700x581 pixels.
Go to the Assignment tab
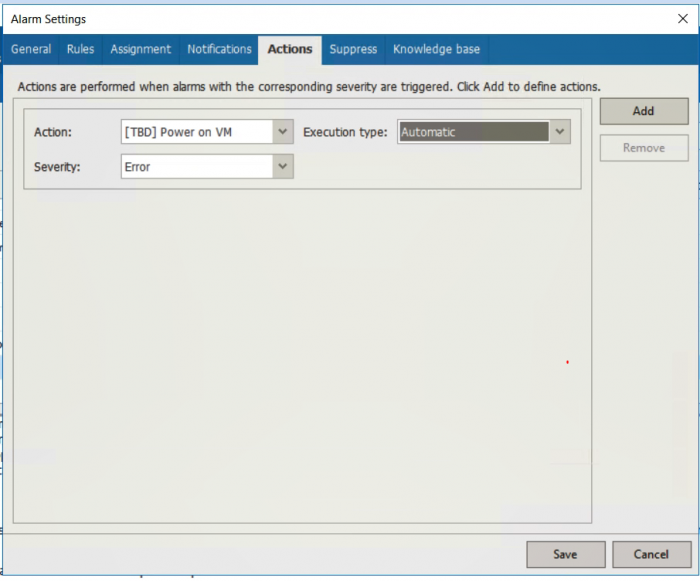[x=140, y=49]
